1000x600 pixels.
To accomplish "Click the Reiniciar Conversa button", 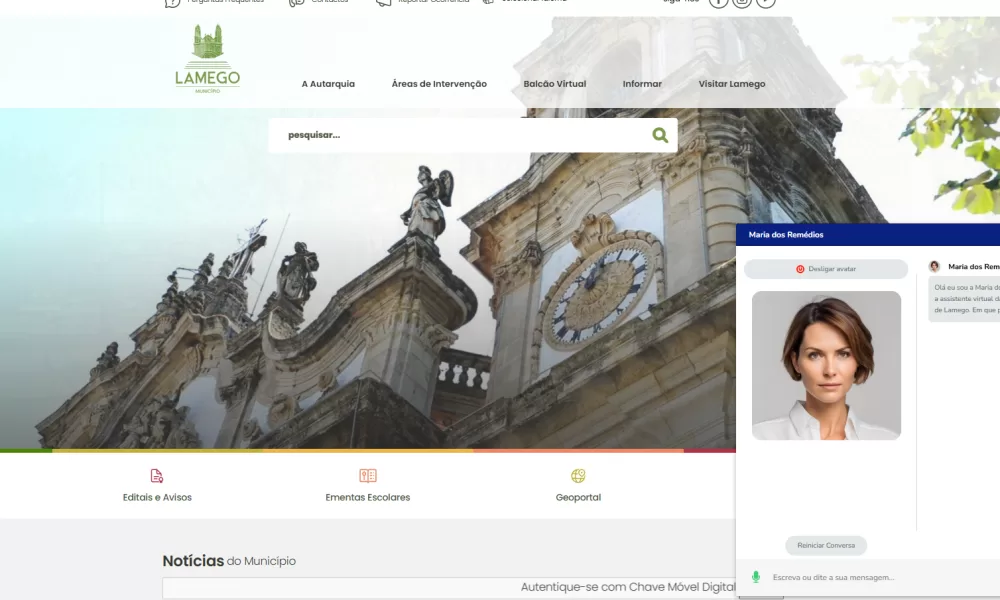I will tap(826, 545).
